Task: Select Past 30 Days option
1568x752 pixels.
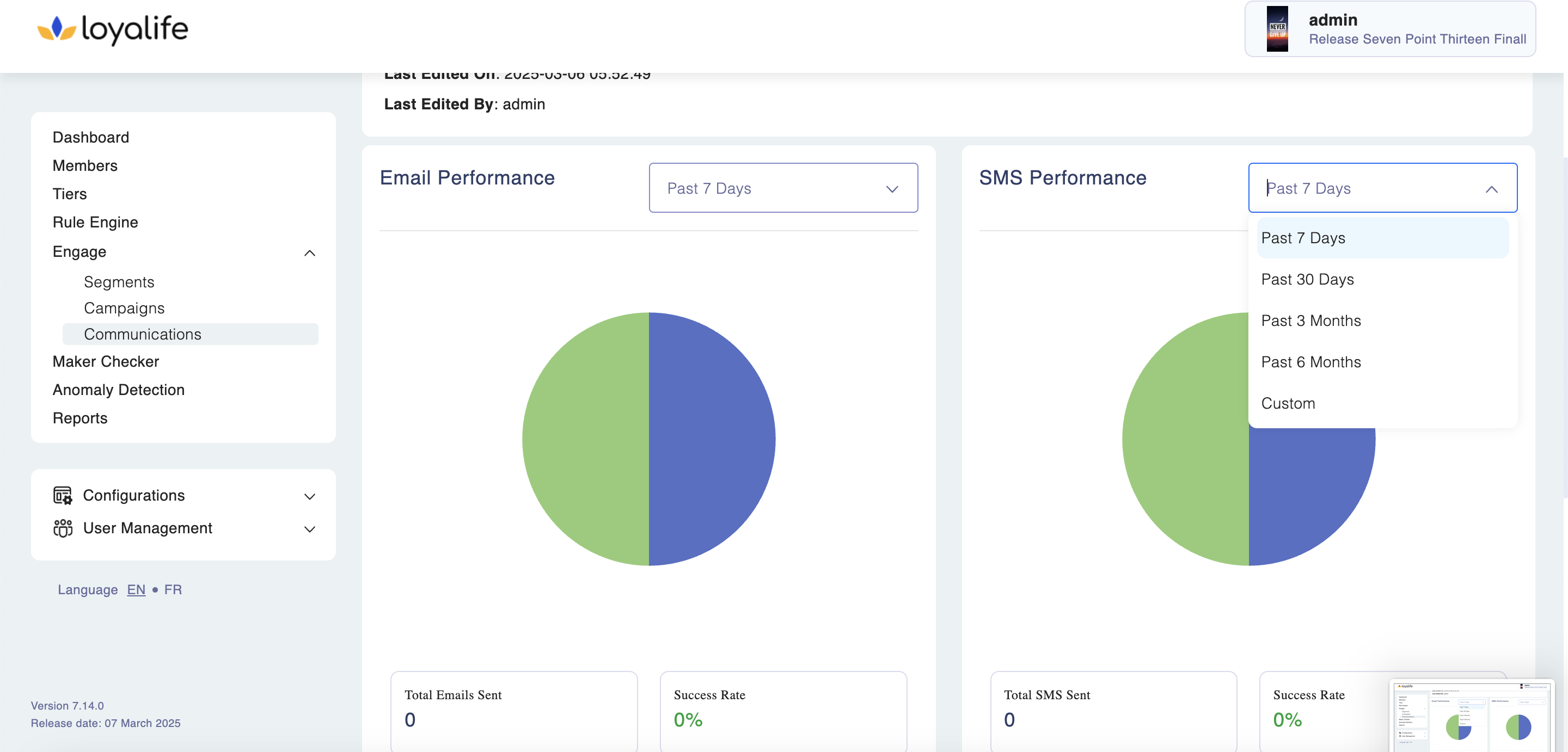Action: (x=1307, y=279)
